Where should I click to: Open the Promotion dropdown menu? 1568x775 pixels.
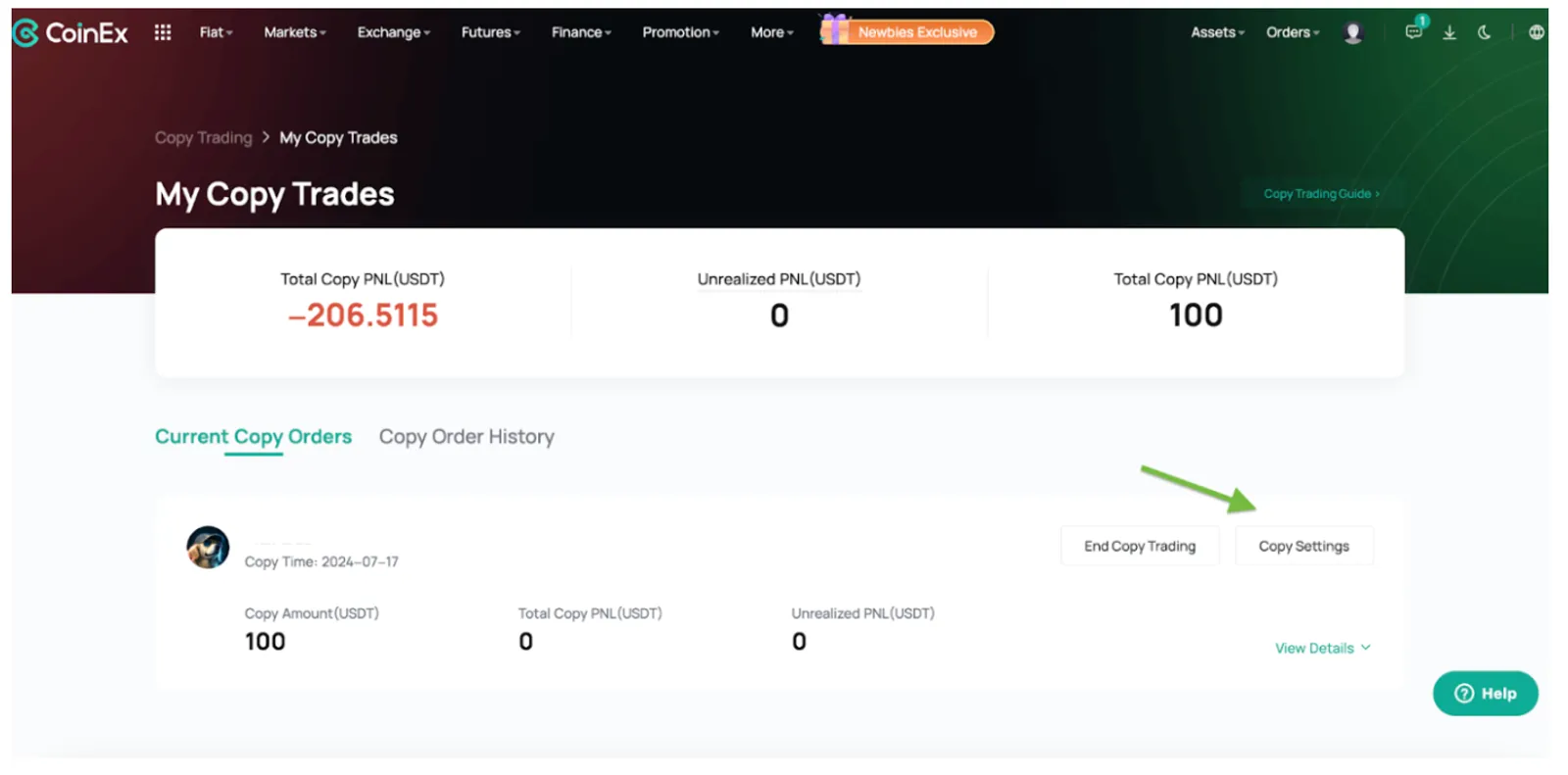coord(681,32)
